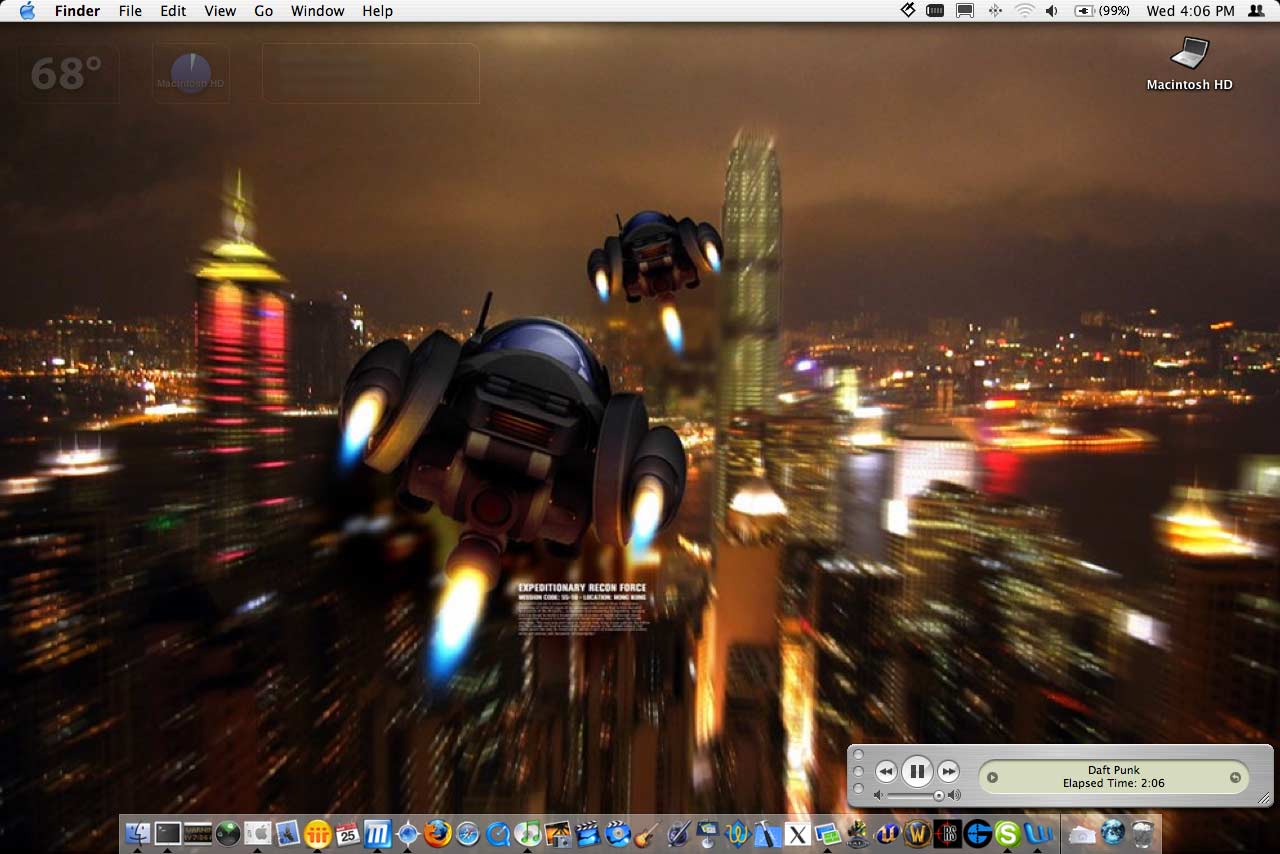Launch Keynote from the Dock
The width and height of the screenshot is (1280, 854).
(708, 833)
